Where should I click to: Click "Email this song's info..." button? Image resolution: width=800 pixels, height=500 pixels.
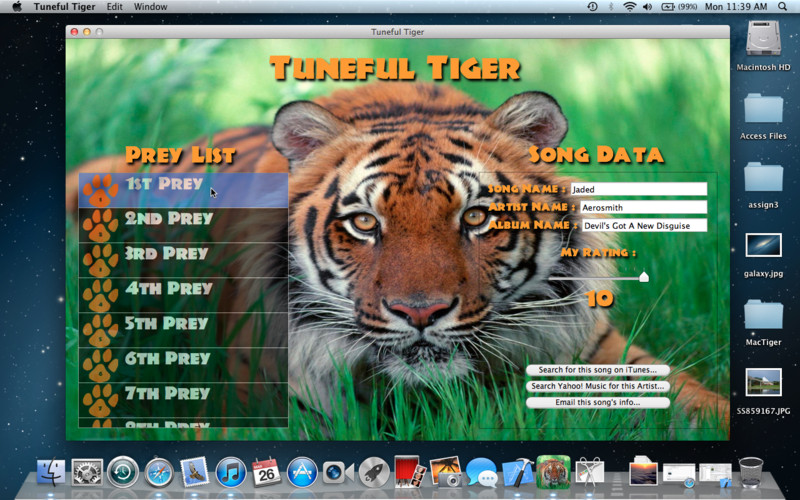[597, 403]
